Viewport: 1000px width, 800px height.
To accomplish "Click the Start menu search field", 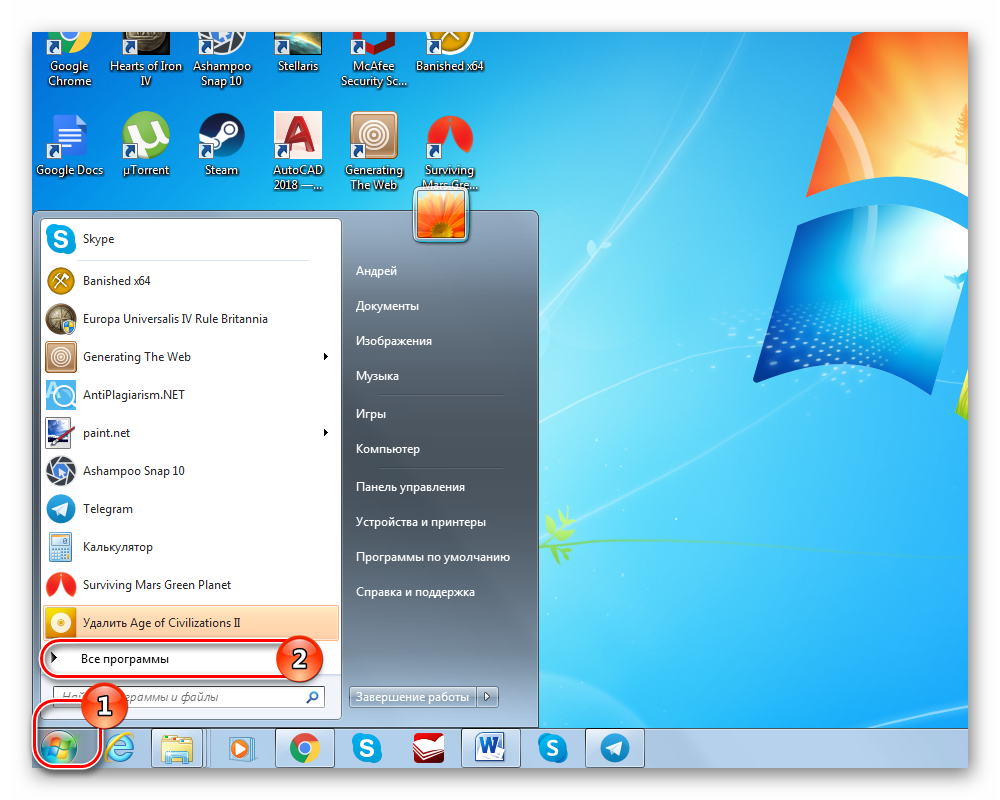I will click(x=180, y=697).
